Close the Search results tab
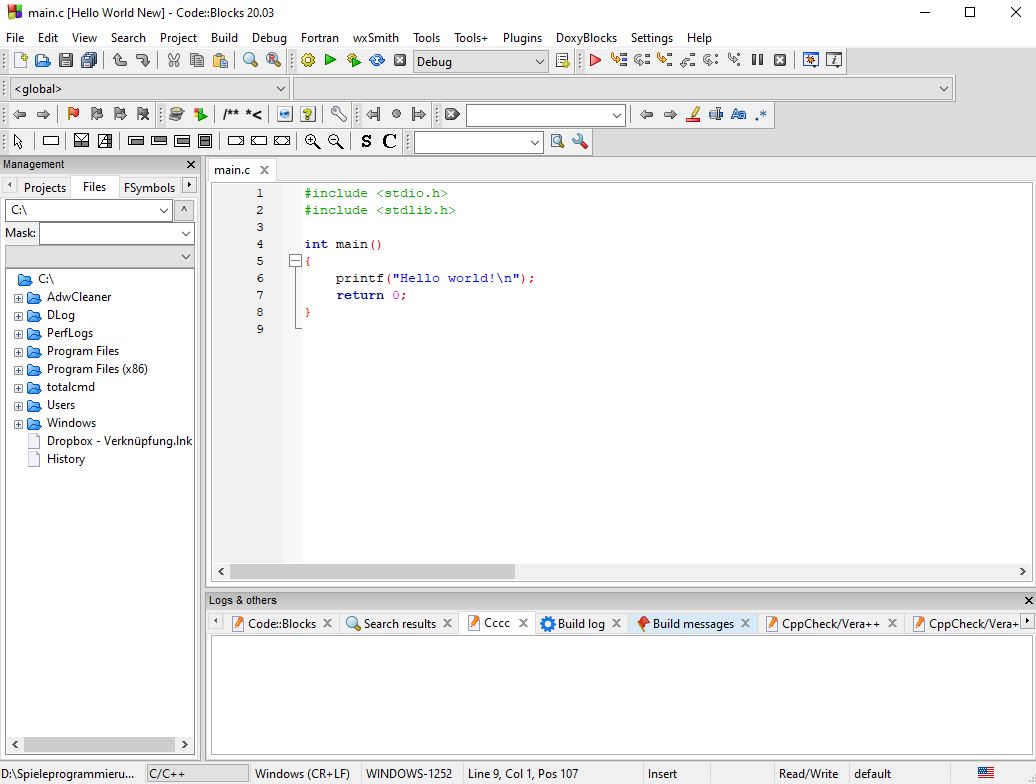 (x=448, y=624)
